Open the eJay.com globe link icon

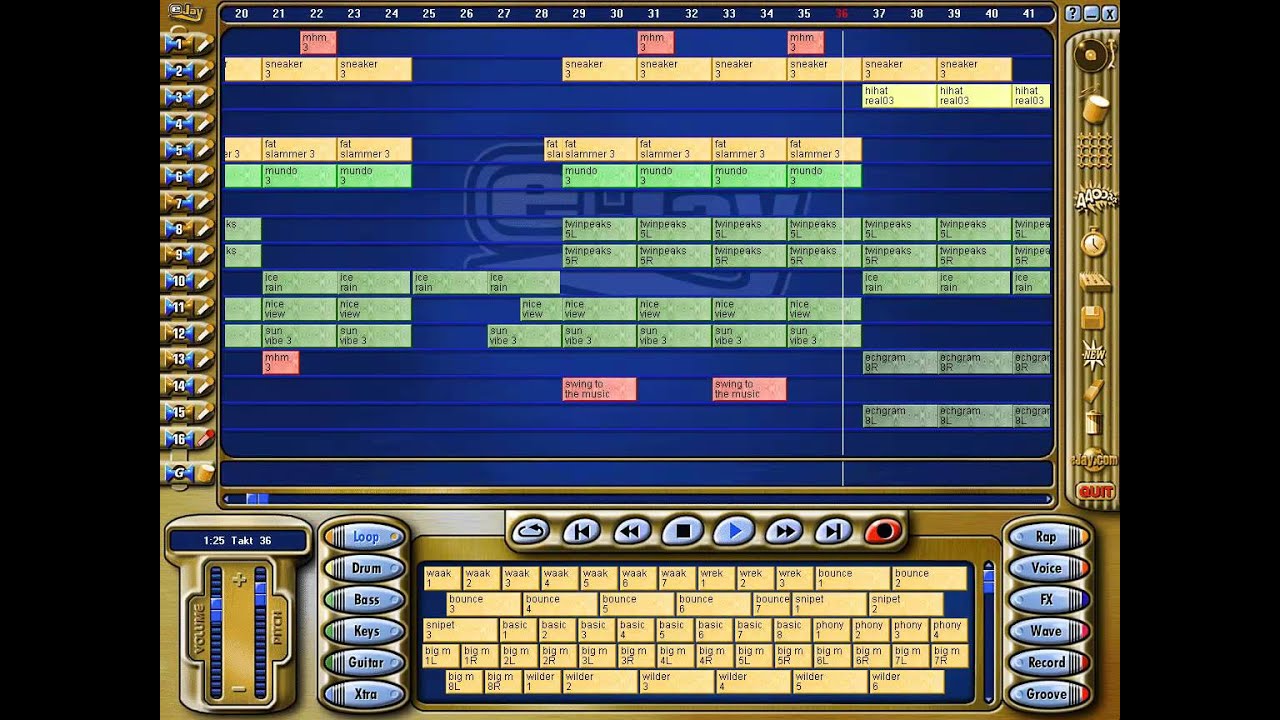1094,458
